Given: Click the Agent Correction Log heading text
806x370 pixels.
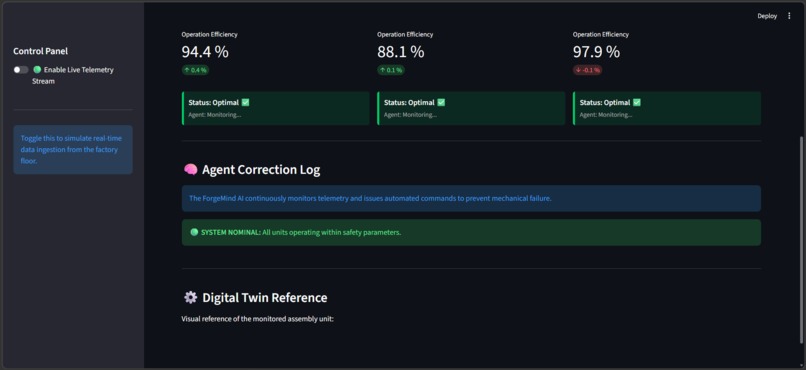Looking at the screenshot, I should pos(261,170).
